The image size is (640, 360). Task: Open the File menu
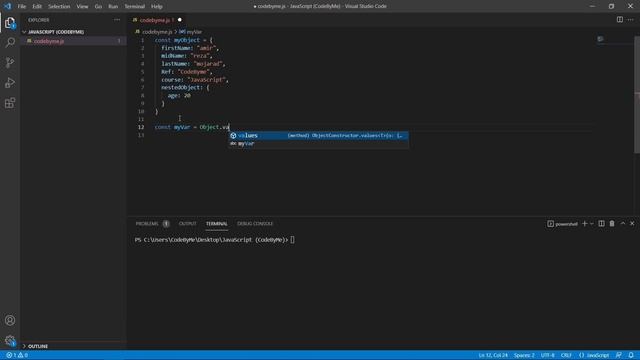pyautogui.click(x=22, y=6)
